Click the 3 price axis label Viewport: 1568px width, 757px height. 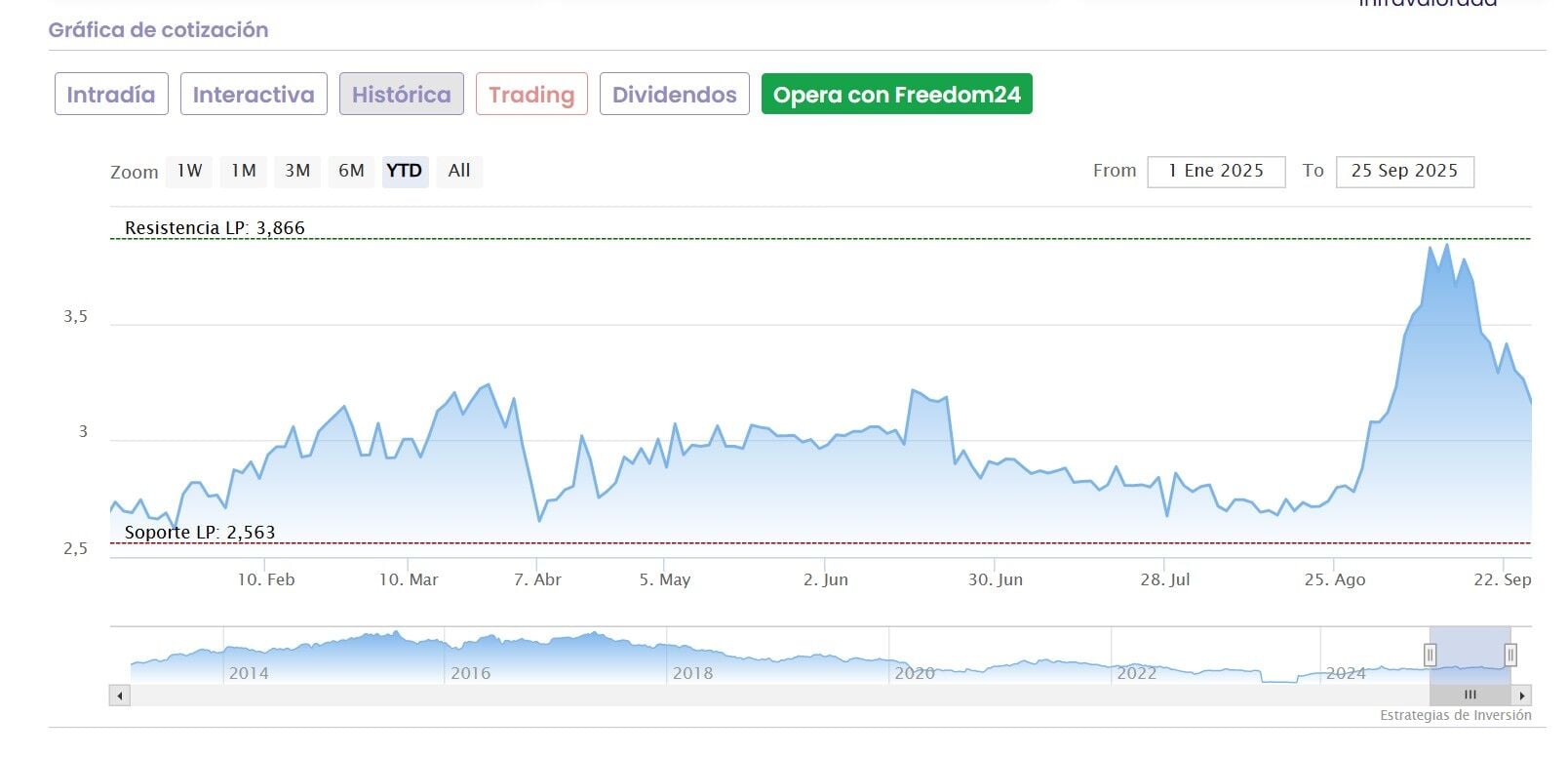tap(83, 432)
